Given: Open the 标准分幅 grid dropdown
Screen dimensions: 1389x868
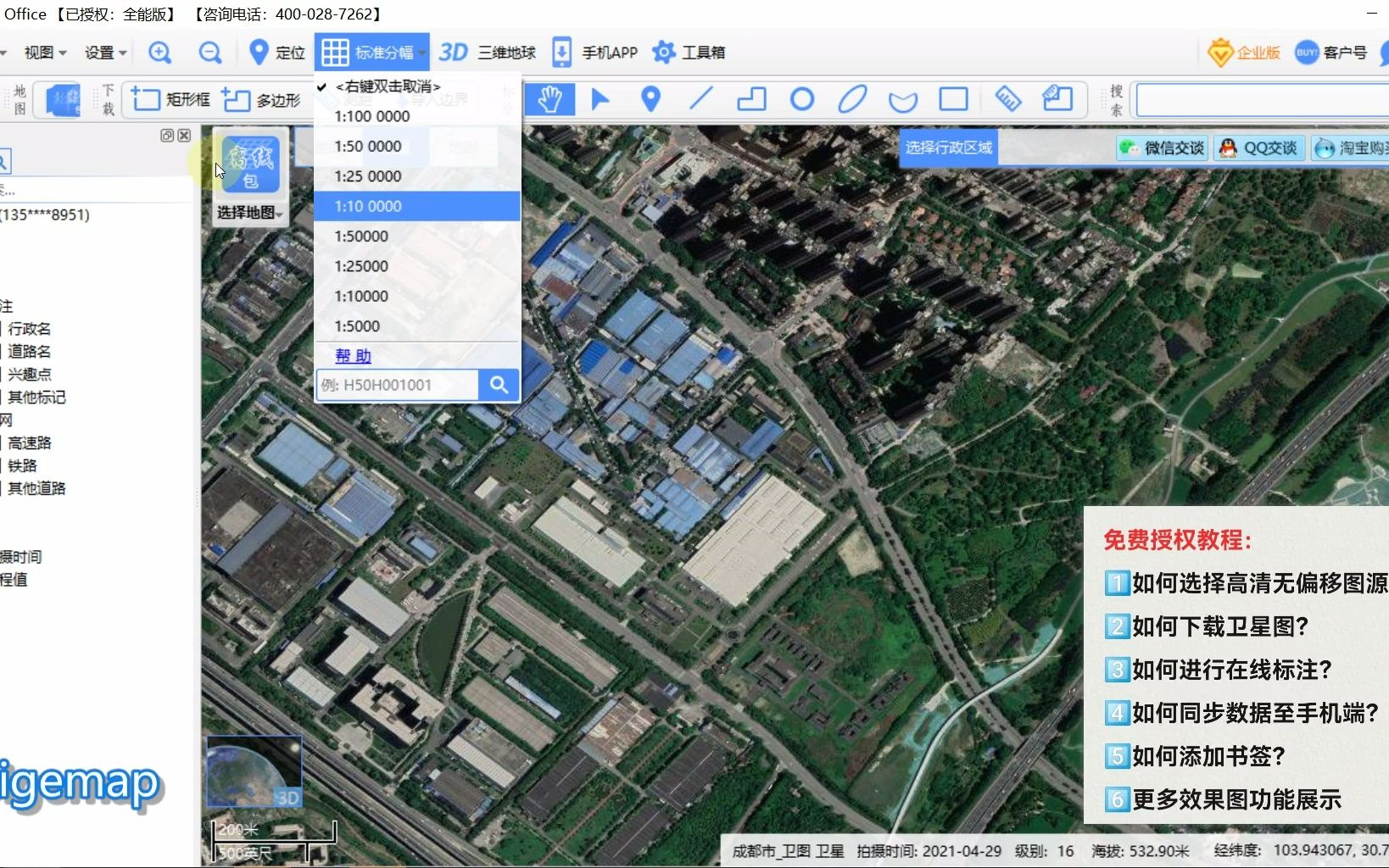Looking at the screenshot, I should point(371,53).
